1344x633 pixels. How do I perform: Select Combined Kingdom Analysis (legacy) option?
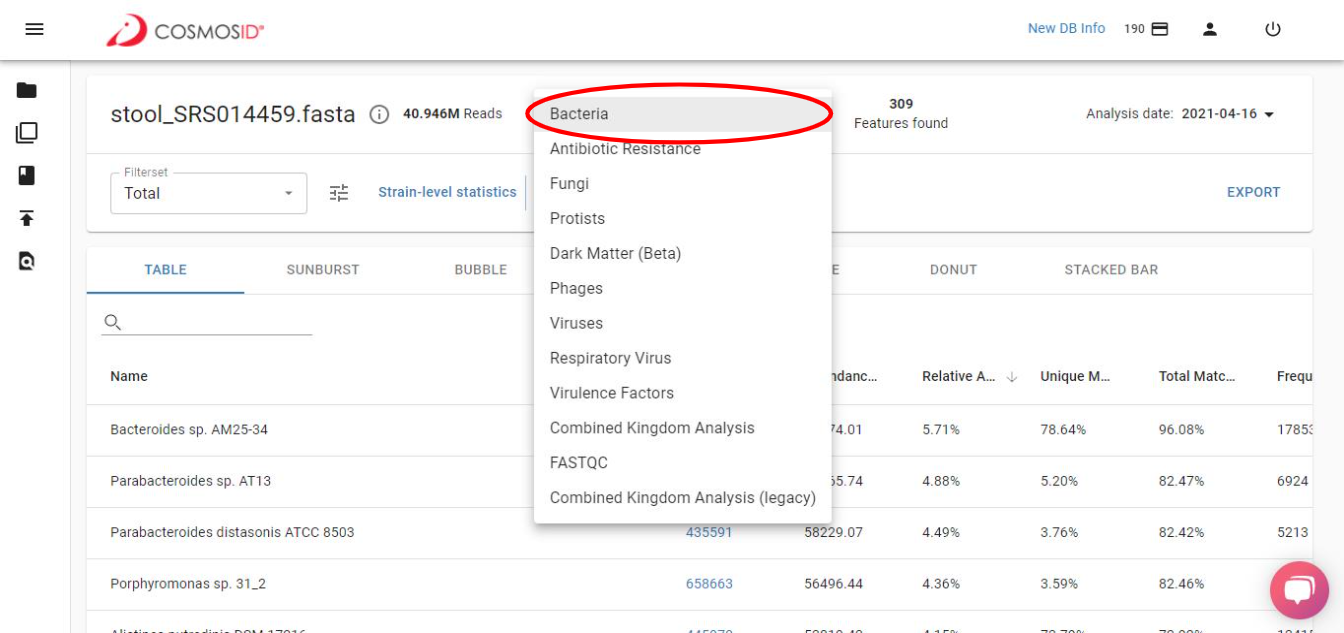tap(683, 498)
